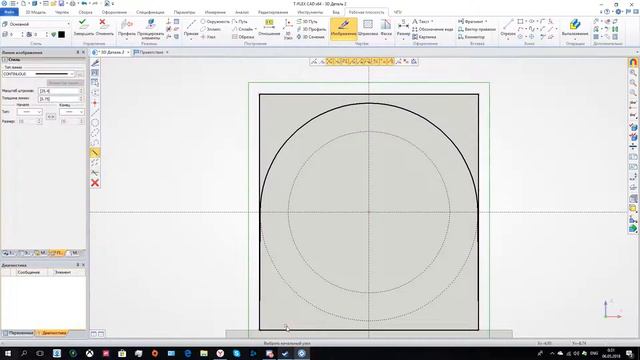640x360 pixels.
Task: Switch to the Диагностика bottom tab
Action: click(51, 333)
